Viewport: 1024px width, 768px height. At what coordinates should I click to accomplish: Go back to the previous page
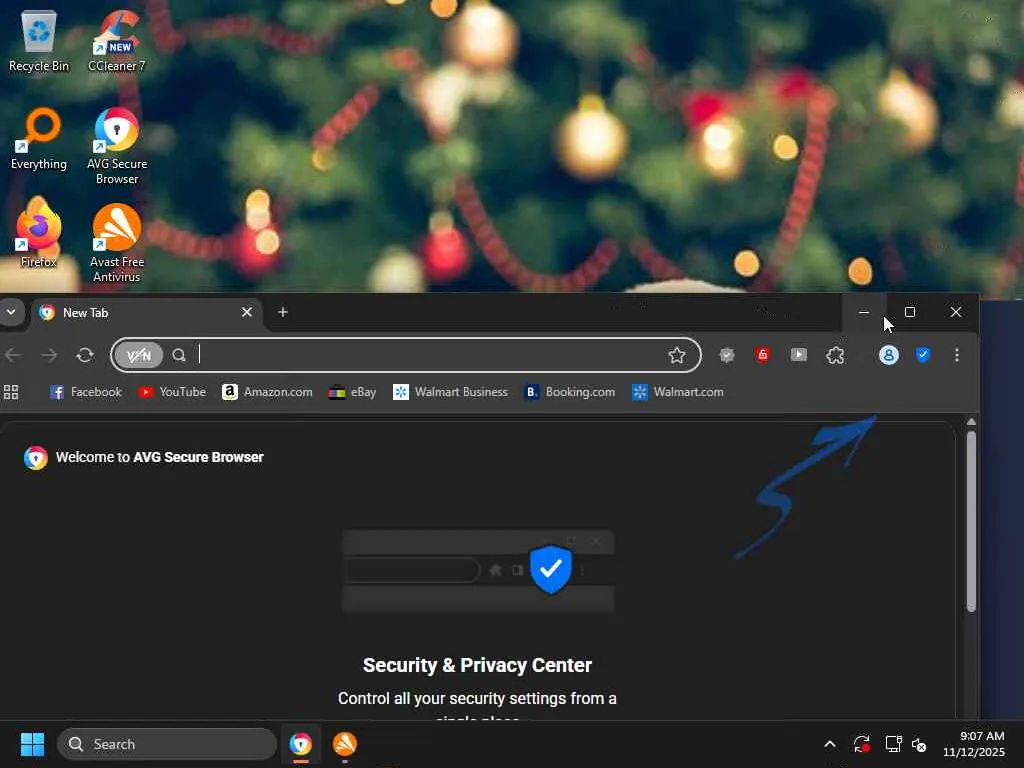click(x=13, y=355)
